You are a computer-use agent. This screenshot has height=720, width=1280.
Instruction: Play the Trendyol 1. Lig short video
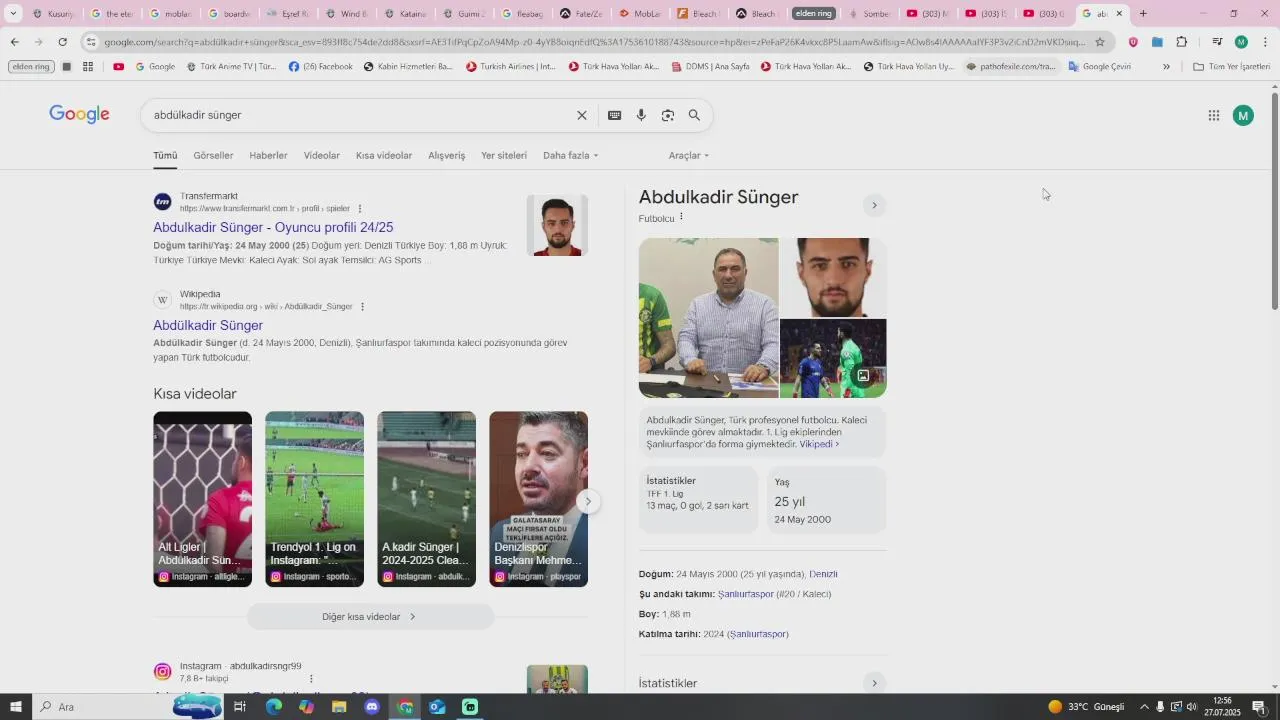pyautogui.click(x=314, y=499)
